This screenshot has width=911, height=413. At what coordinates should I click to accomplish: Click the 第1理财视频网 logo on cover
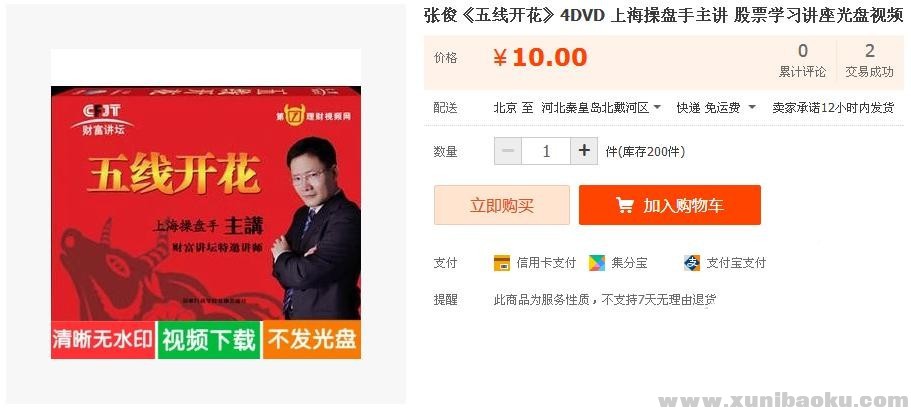click(313, 114)
